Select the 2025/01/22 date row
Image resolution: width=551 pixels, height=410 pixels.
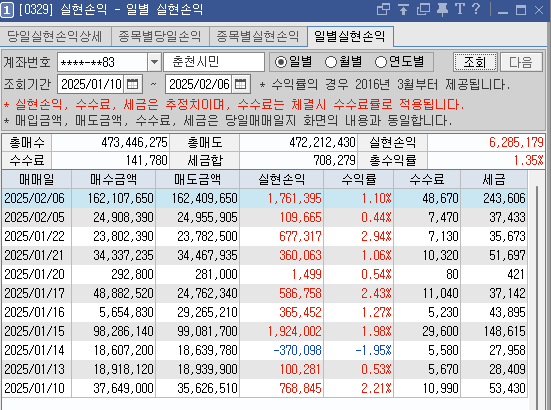265,236
